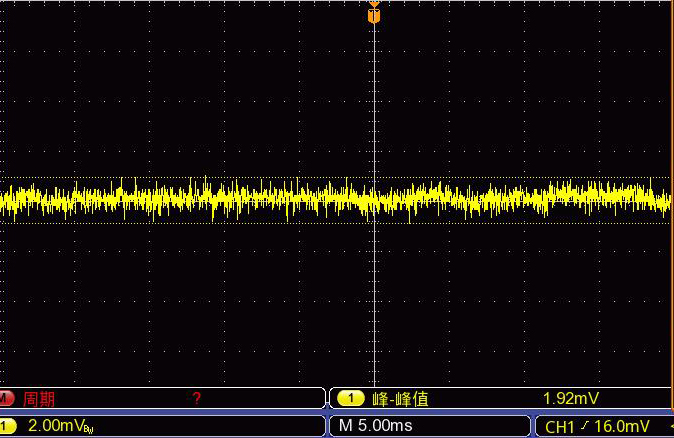This screenshot has height=438, width=674.
Task: Select the 周期 period measurement label
Action: [39, 398]
